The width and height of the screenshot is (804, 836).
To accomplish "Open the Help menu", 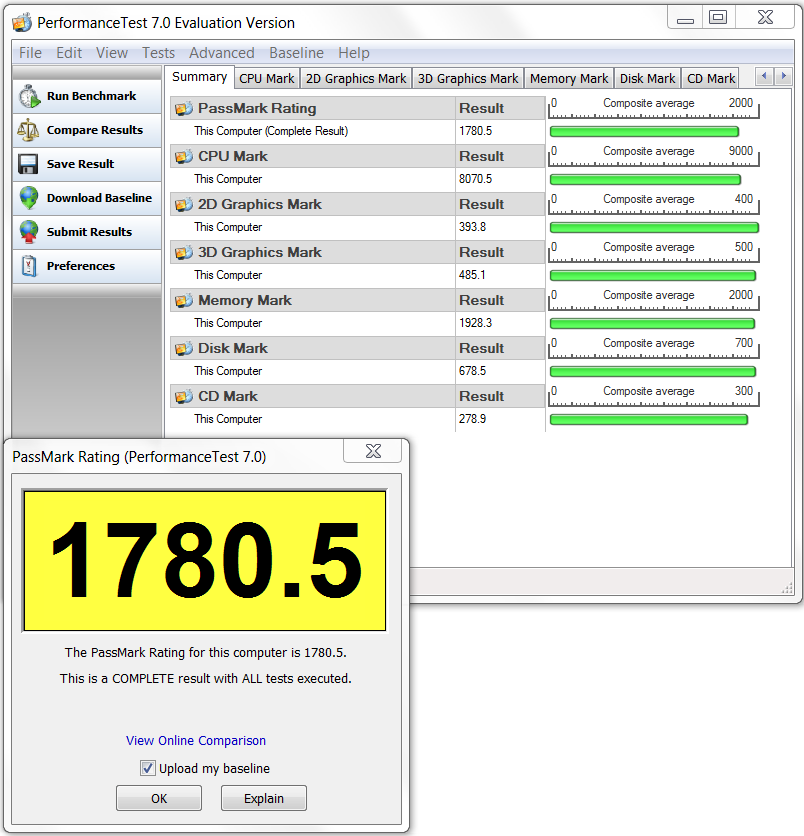I will tap(354, 53).
